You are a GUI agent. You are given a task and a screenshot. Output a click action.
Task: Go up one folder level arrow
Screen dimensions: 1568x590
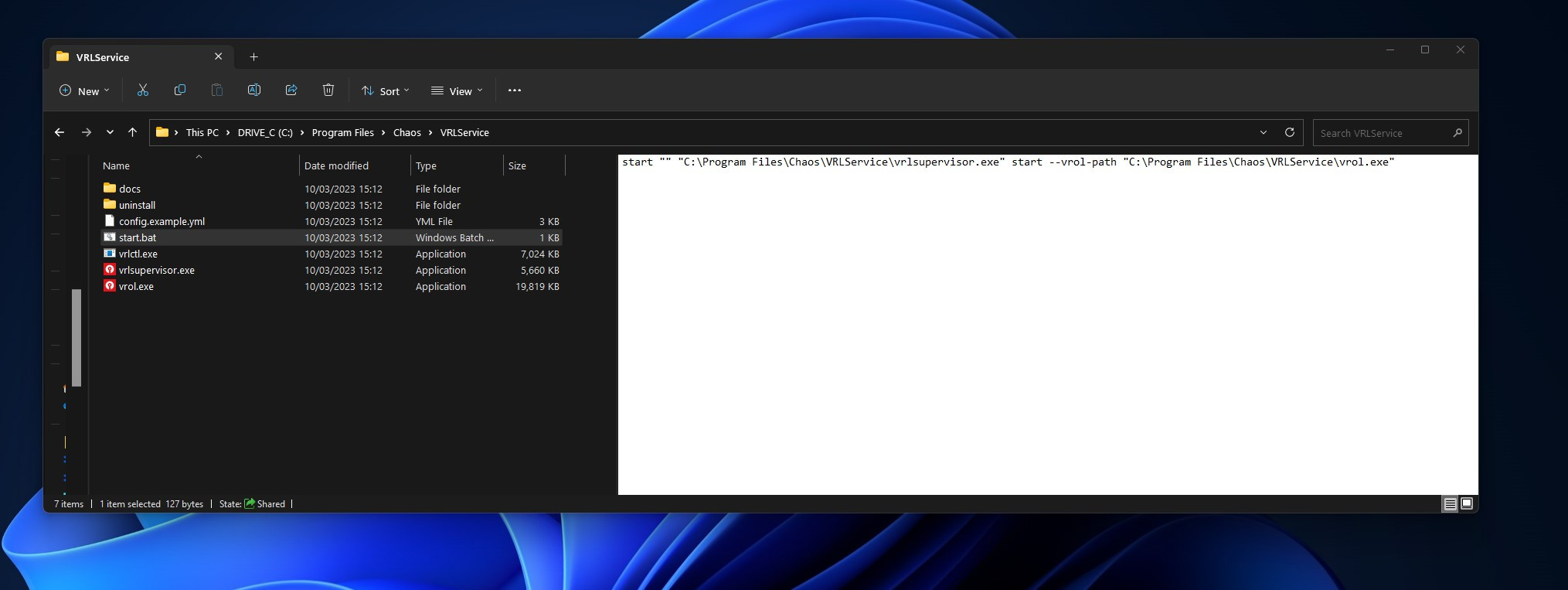coord(132,132)
